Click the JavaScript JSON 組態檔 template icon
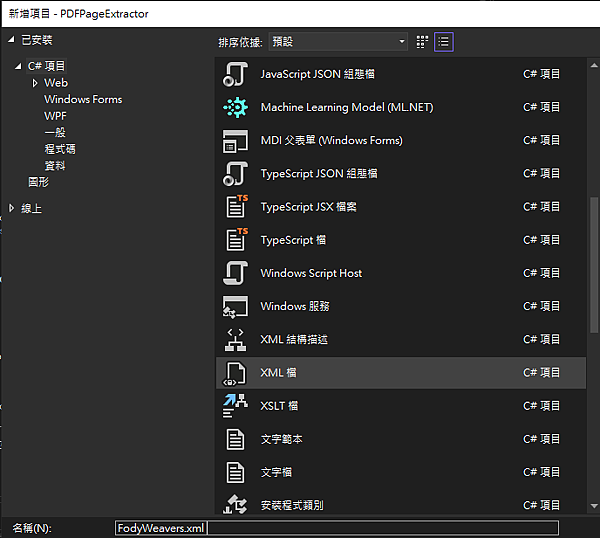Viewport: 600px width, 538px height. click(235, 74)
